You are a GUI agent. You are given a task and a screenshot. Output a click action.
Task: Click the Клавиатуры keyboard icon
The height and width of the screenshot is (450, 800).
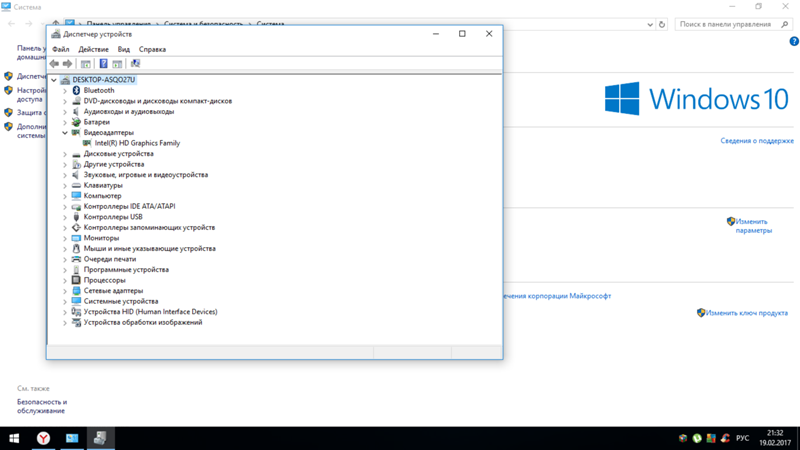(76, 185)
